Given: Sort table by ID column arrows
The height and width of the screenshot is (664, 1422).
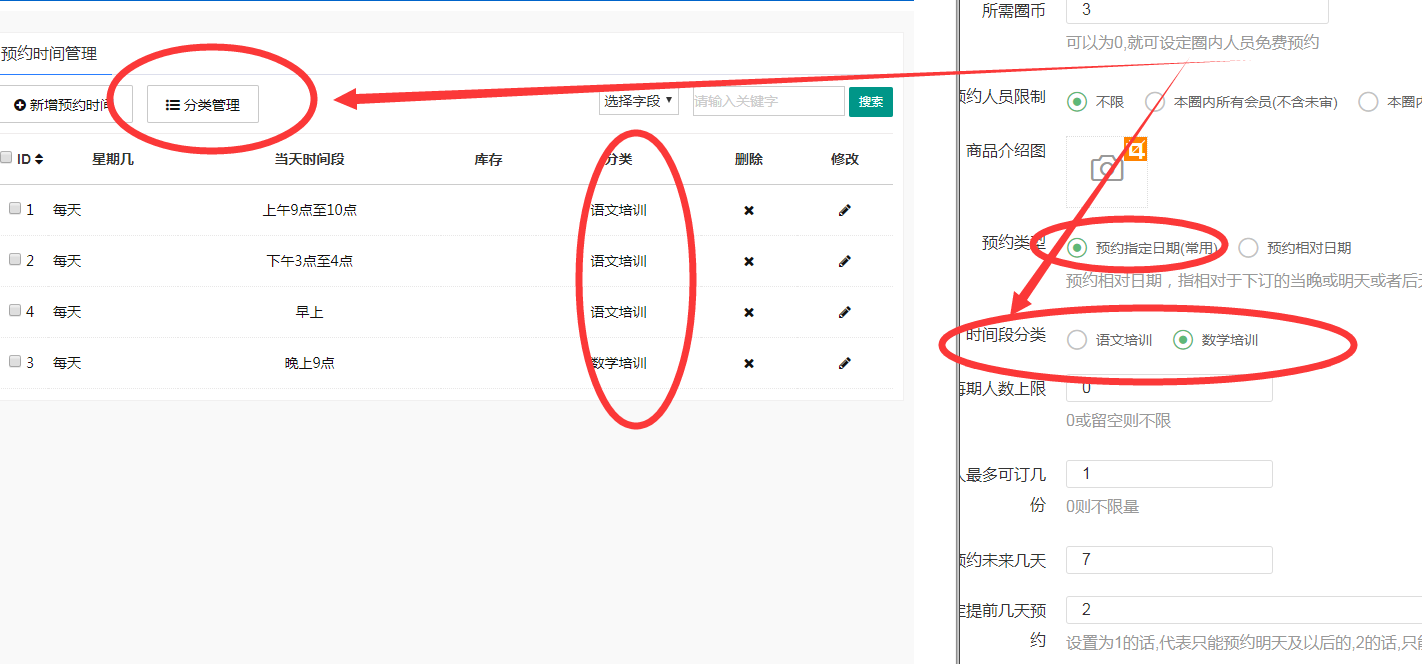Looking at the screenshot, I should point(39,159).
